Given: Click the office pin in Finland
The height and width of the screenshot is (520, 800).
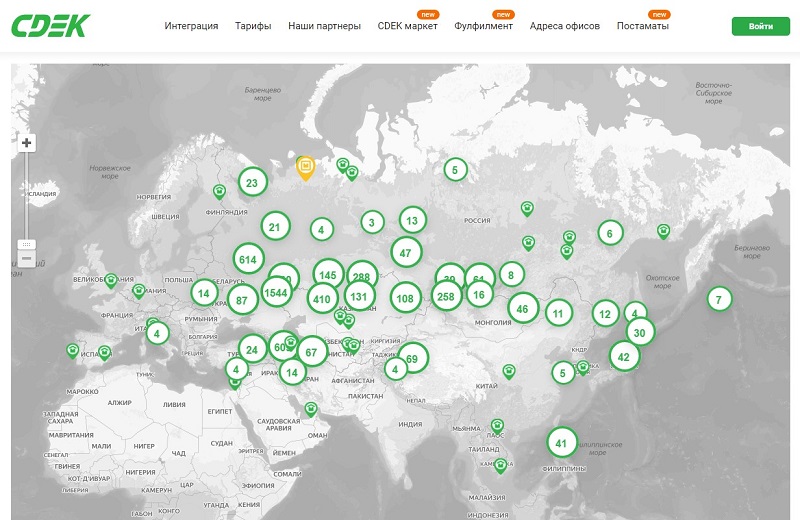Looking at the screenshot, I should click(219, 192).
